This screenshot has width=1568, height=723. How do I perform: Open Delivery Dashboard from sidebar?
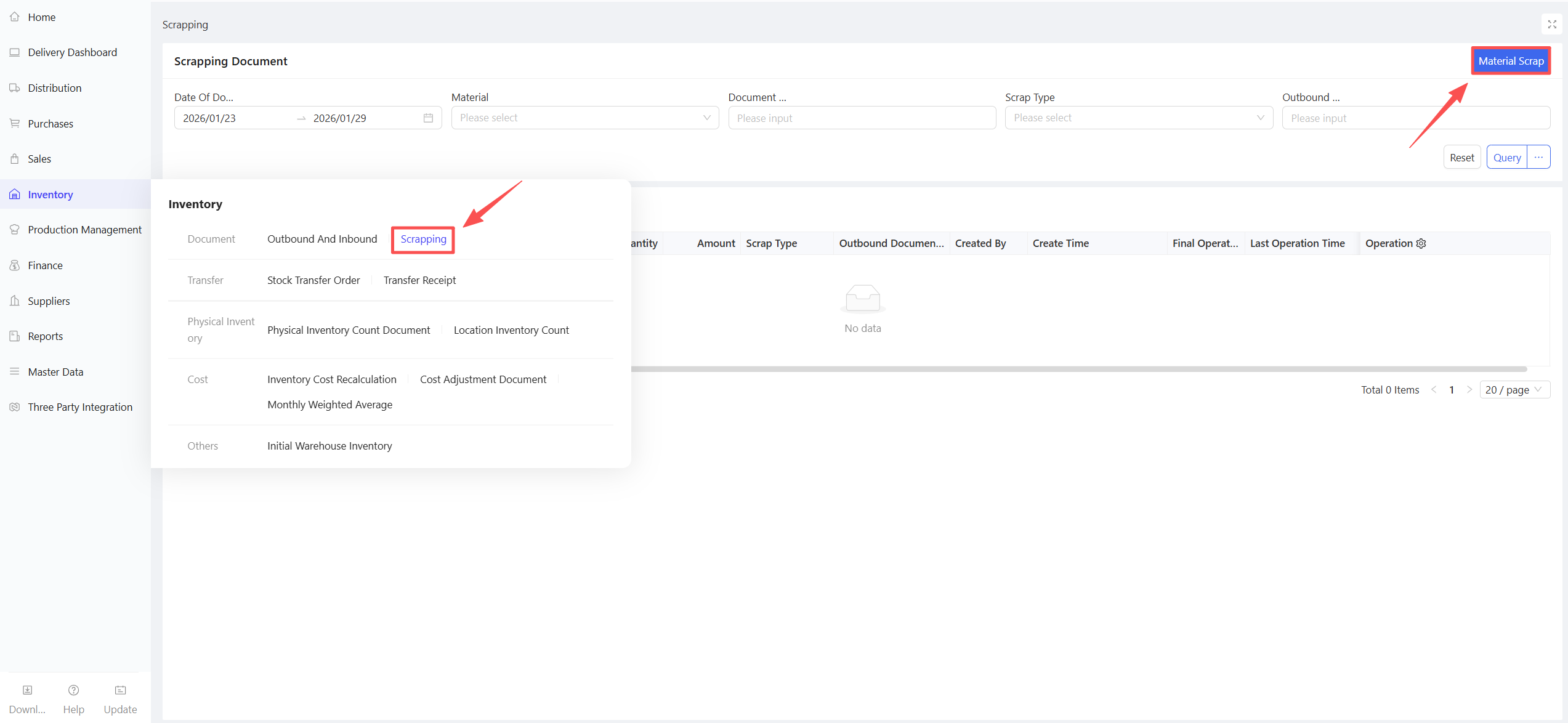[72, 52]
